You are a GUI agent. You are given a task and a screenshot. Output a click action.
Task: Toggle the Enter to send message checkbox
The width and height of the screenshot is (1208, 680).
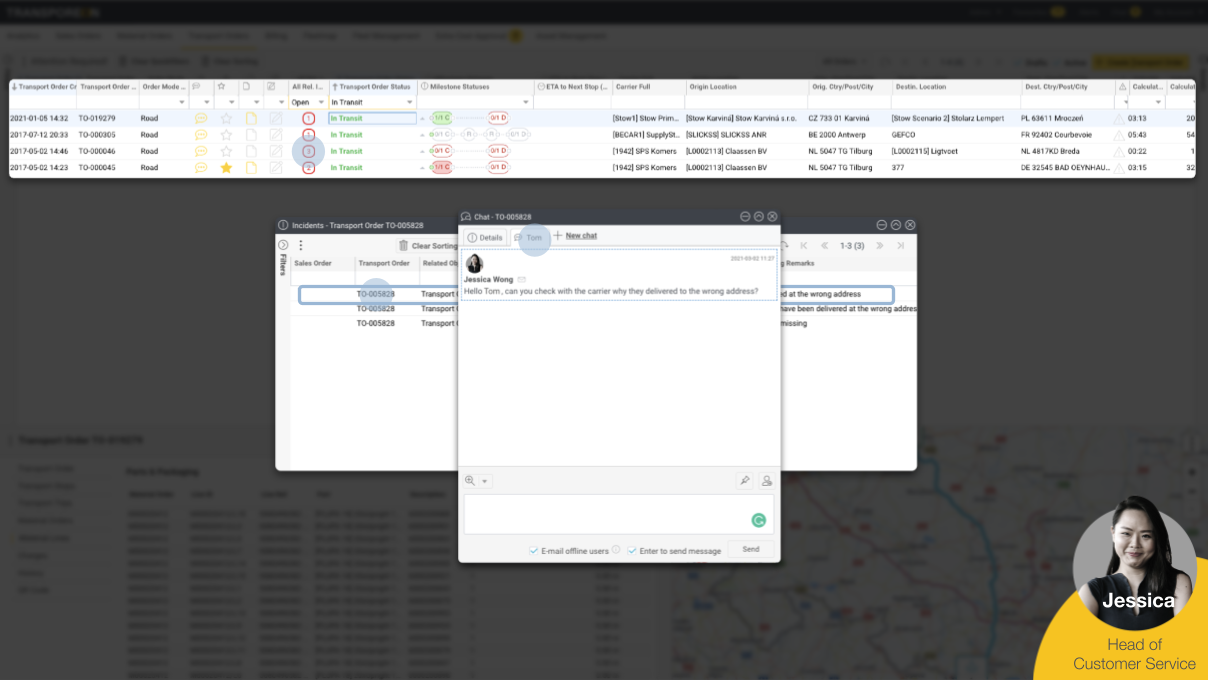coord(632,551)
